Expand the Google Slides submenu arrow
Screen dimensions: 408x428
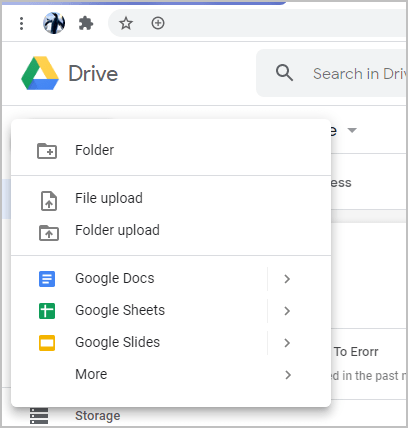(x=287, y=343)
